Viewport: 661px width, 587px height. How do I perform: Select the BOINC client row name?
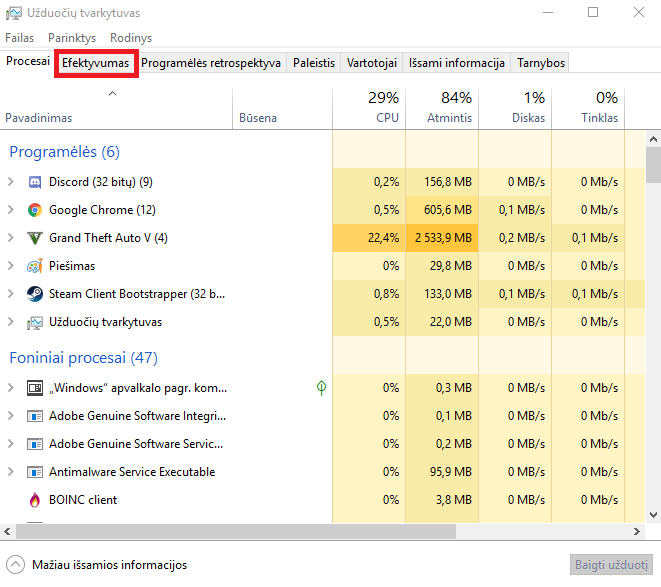[83, 500]
